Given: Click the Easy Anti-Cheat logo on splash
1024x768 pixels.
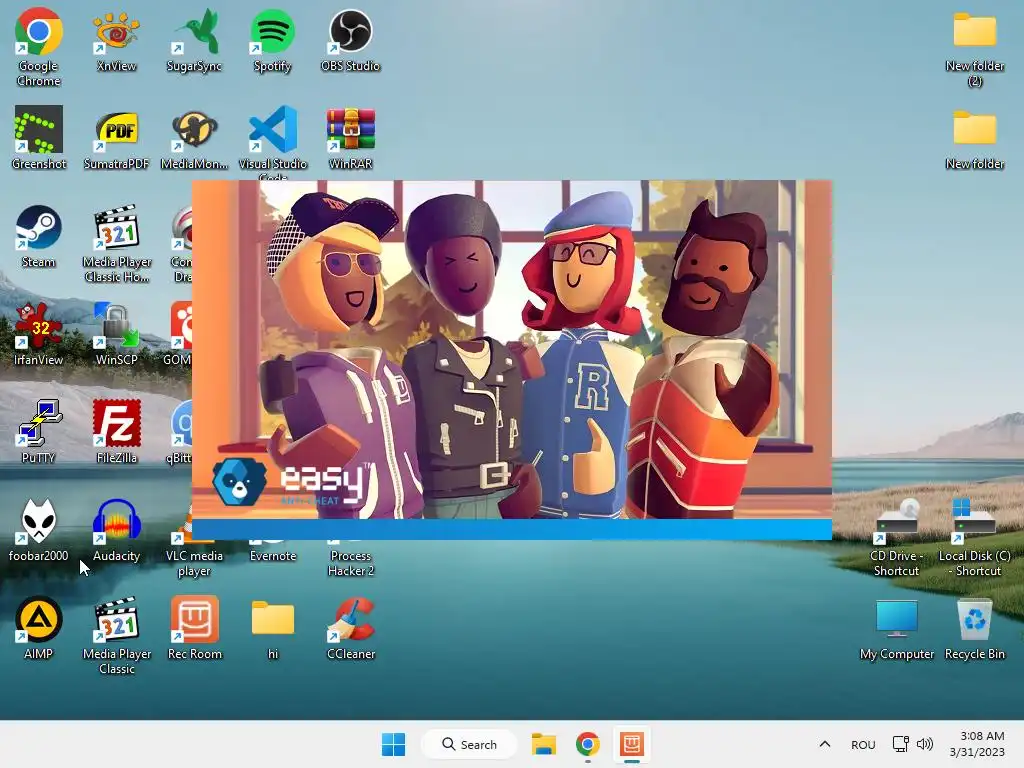Looking at the screenshot, I should 291,482.
